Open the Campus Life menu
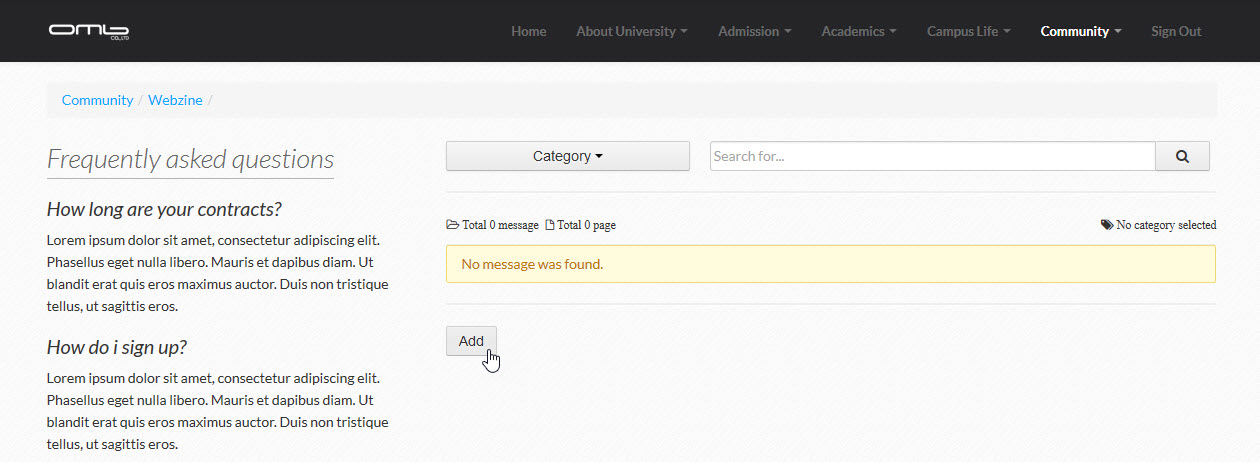The height and width of the screenshot is (462, 1260). (969, 31)
